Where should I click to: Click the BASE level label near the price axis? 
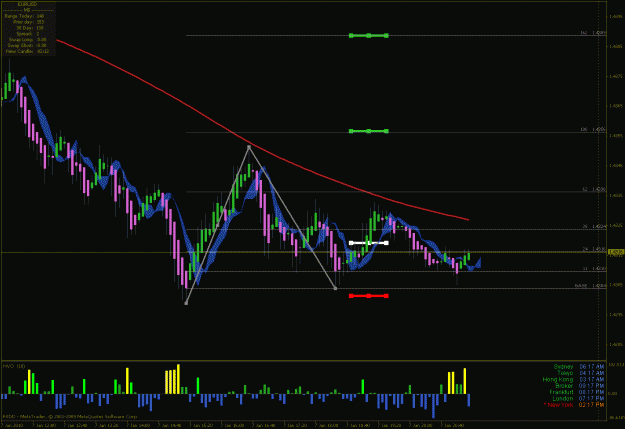coord(590,285)
